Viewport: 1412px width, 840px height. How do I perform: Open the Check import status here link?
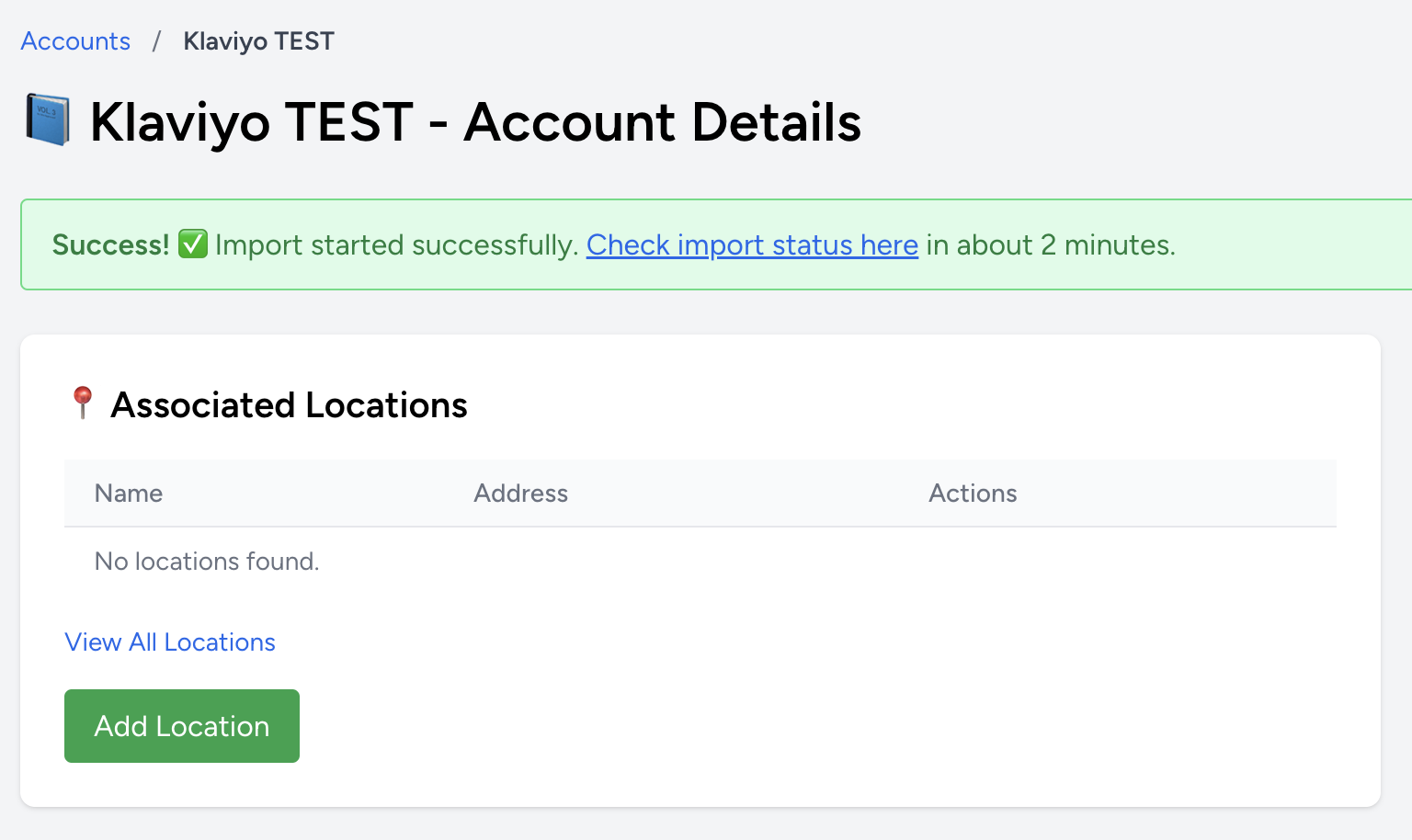tap(752, 245)
